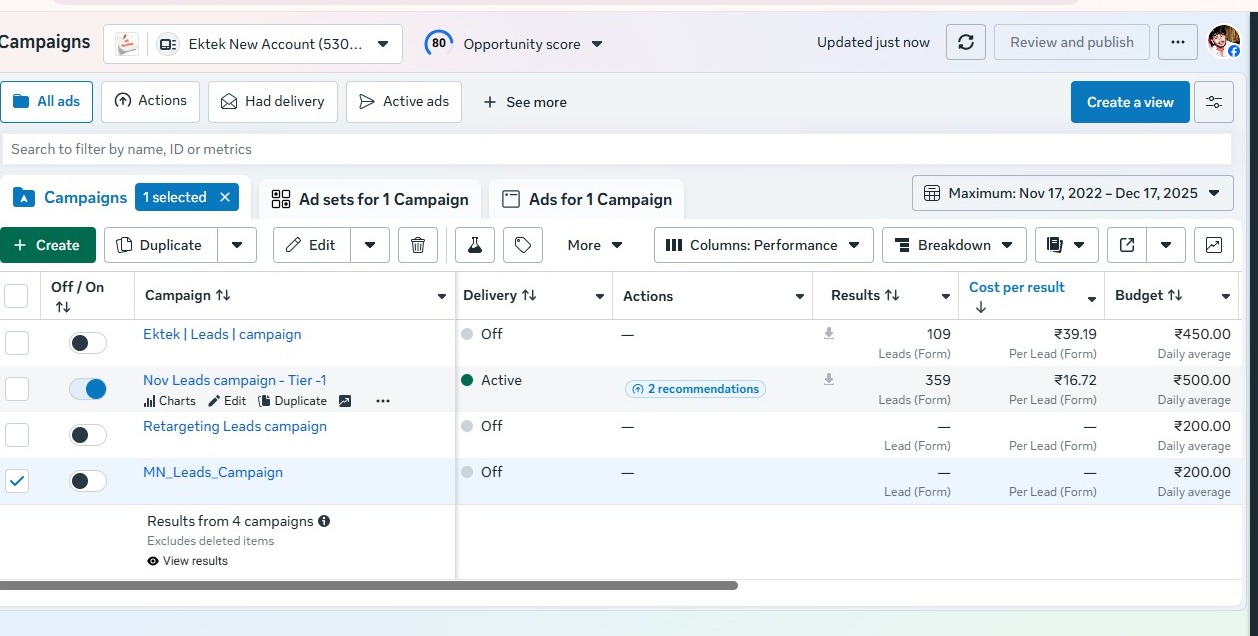Image resolution: width=1258 pixels, height=636 pixels.
Task: Switch to Ad sets for 1 Campaign tab
Action: (370, 199)
